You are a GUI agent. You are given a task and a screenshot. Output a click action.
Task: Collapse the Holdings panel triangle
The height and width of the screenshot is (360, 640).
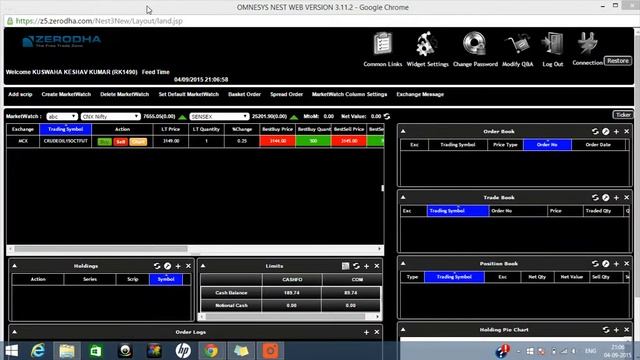[14, 266]
